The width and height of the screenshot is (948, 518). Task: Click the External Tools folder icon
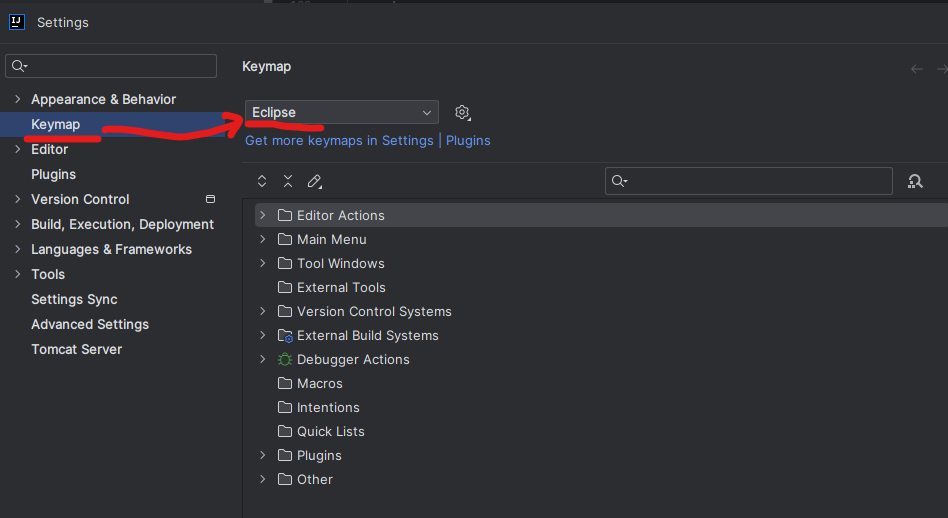pyautogui.click(x=285, y=287)
